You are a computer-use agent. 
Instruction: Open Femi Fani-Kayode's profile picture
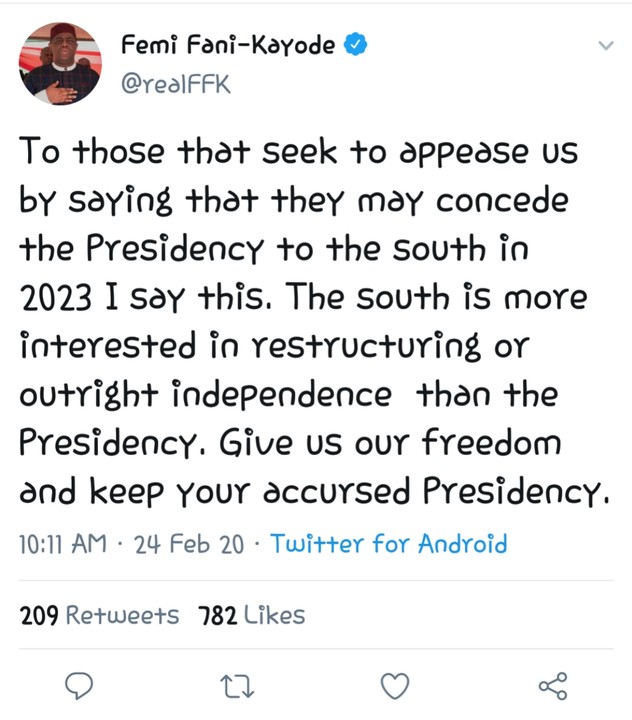(61, 63)
